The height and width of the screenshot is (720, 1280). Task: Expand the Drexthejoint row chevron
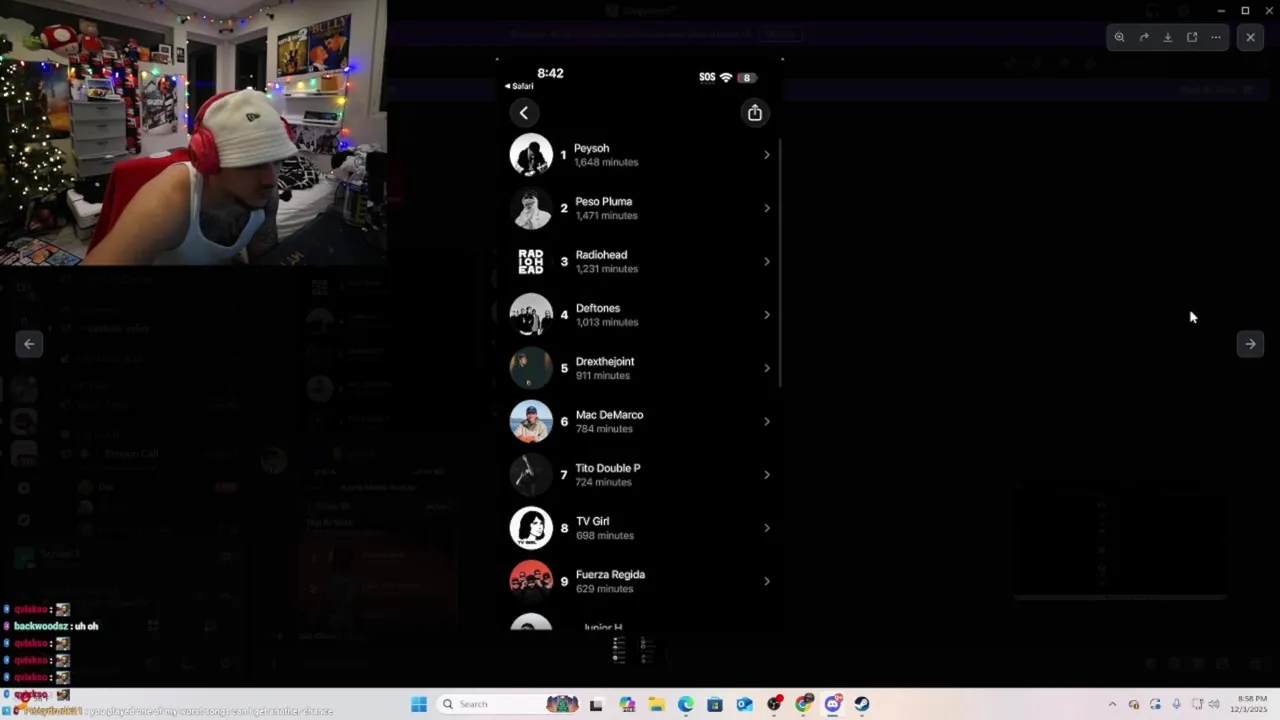767,368
